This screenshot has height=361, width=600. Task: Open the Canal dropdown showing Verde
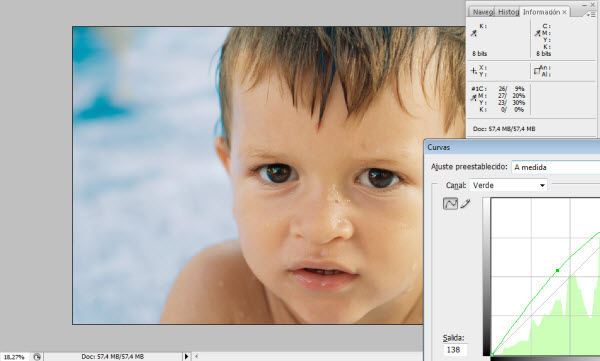pyautogui.click(x=509, y=185)
